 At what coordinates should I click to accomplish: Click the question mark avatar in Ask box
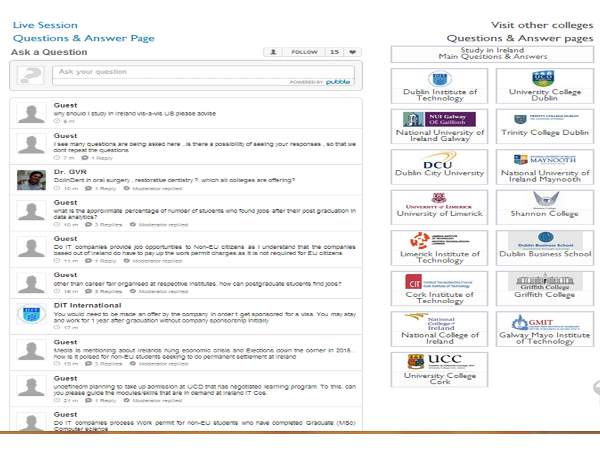pos(31,75)
